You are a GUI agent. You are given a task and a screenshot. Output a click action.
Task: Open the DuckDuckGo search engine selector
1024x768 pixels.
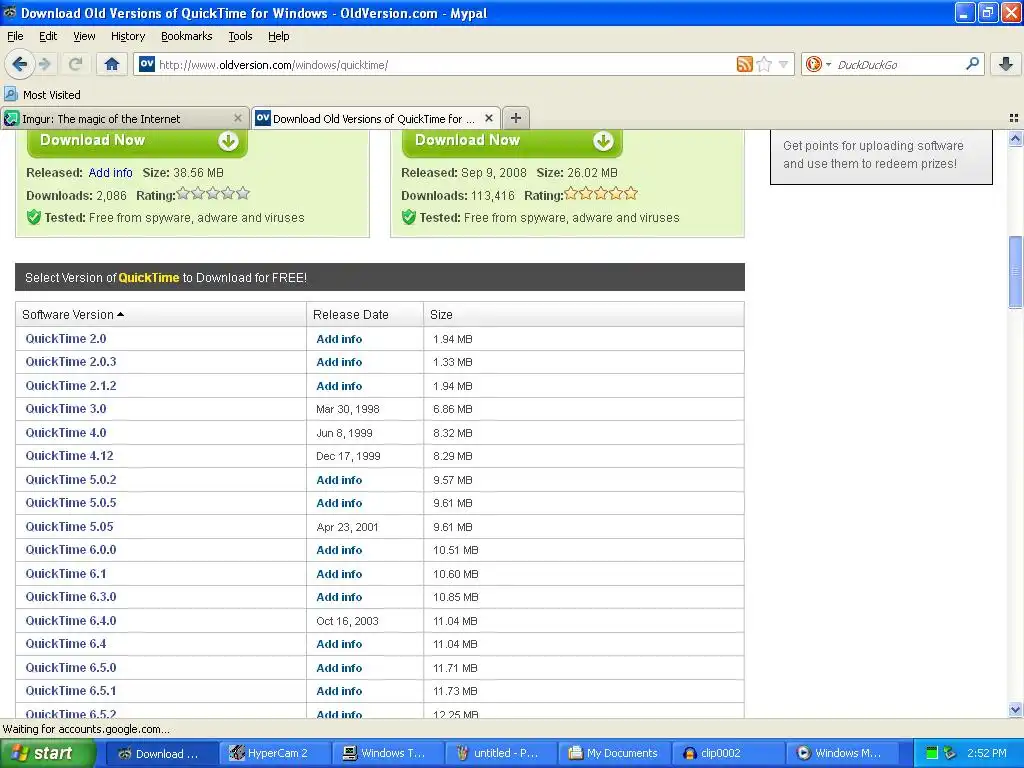tap(818, 64)
